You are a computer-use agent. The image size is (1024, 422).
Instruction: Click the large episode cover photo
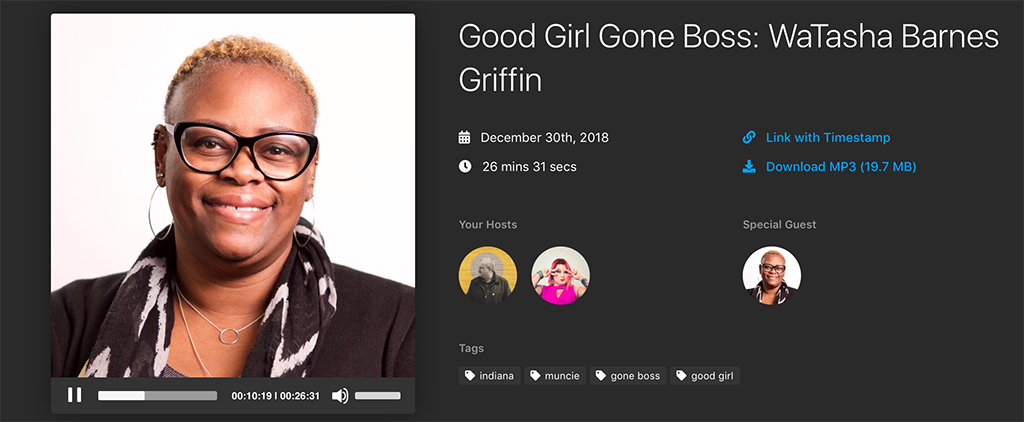tap(233, 195)
